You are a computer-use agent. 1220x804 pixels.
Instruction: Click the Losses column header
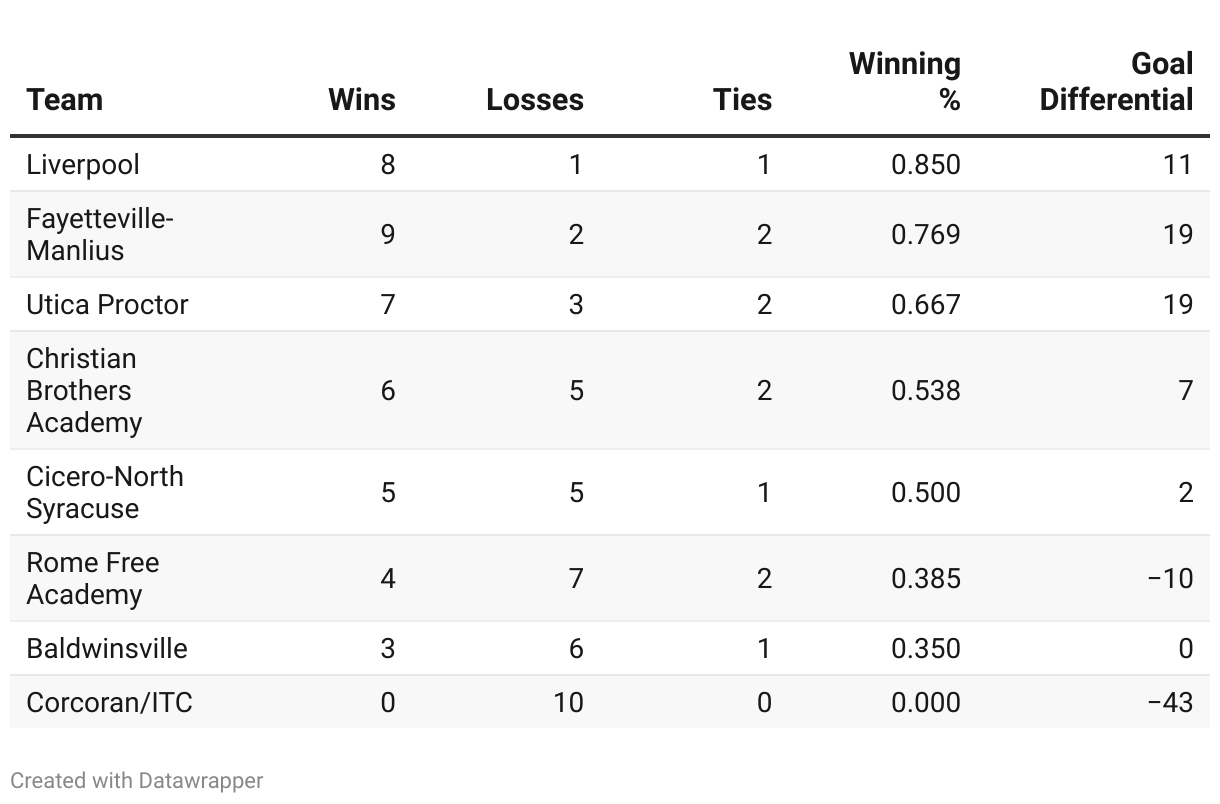[x=535, y=100]
